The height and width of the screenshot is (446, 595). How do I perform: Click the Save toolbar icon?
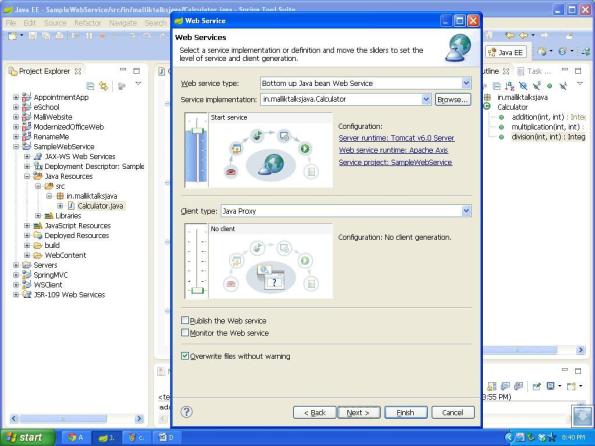pos(33,36)
